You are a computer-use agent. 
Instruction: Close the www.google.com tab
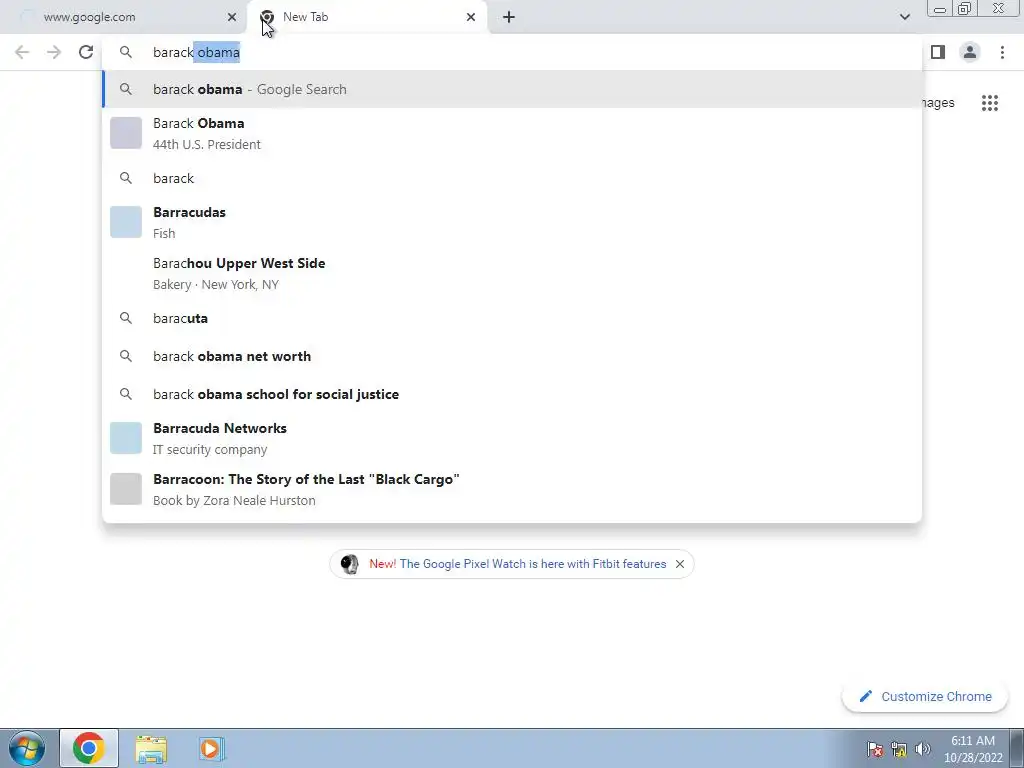pos(232,17)
